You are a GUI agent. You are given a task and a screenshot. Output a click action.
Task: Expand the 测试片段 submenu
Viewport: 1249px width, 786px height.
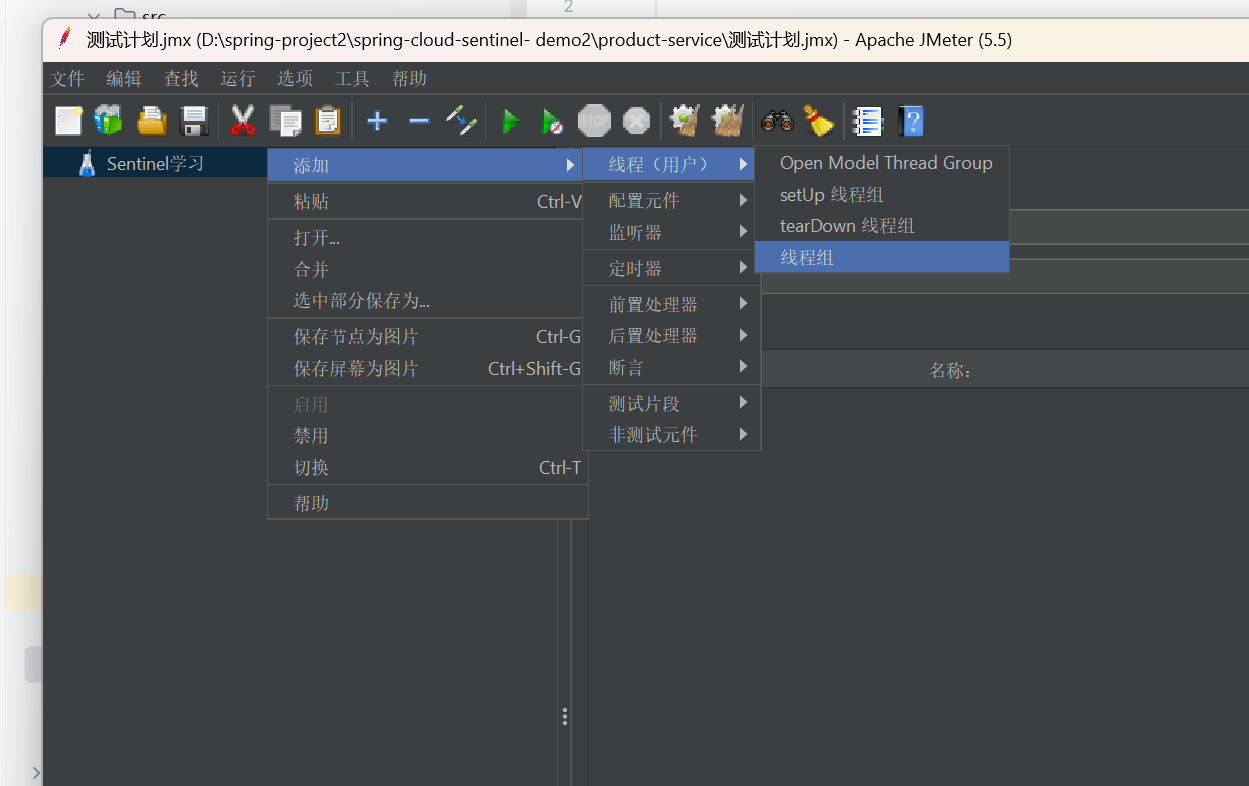pyautogui.click(x=671, y=403)
